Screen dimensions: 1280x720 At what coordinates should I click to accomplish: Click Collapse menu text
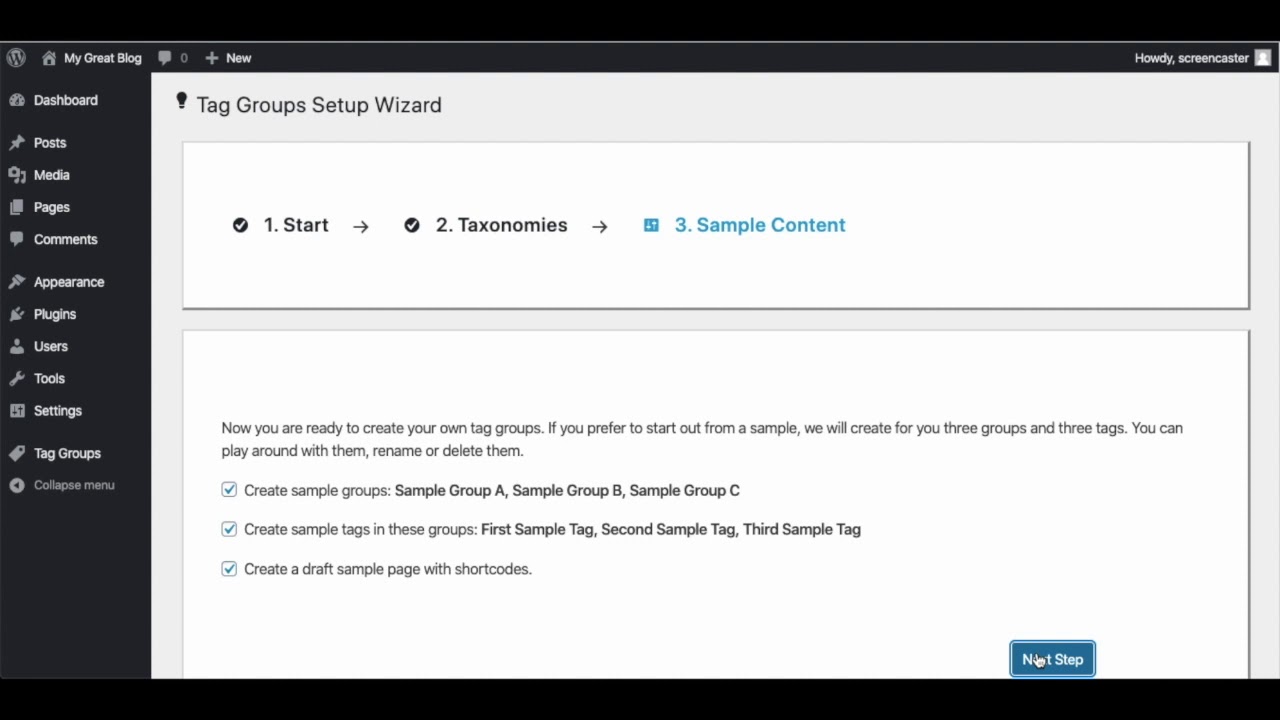click(x=74, y=485)
